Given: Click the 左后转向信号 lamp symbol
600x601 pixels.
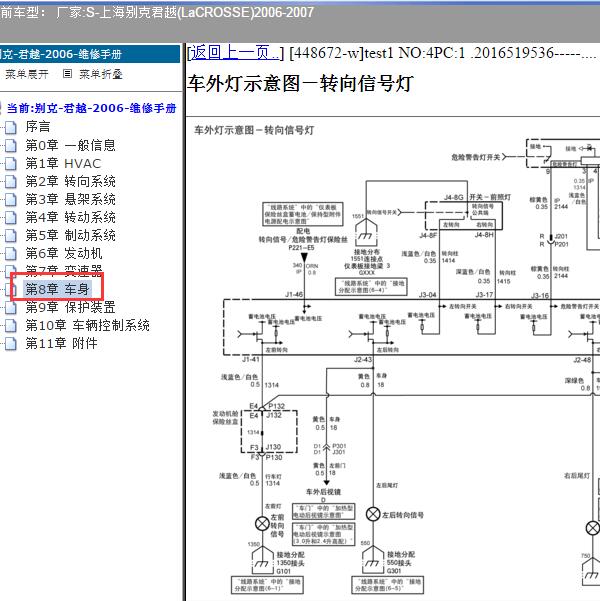Looking at the screenshot, I should (x=373, y=514).
